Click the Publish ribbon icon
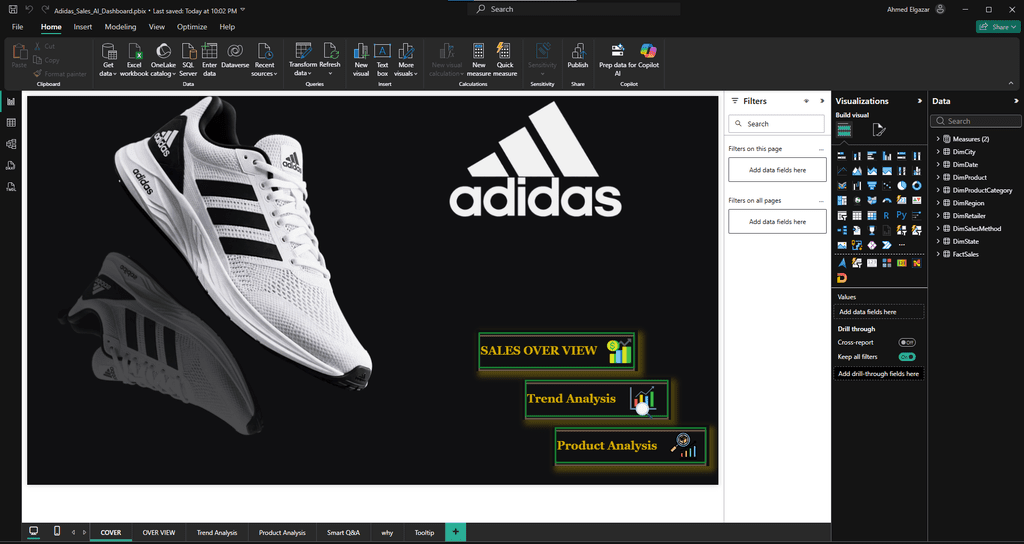The height and width of the screenshot is (544, 1024). coord(577,56)
